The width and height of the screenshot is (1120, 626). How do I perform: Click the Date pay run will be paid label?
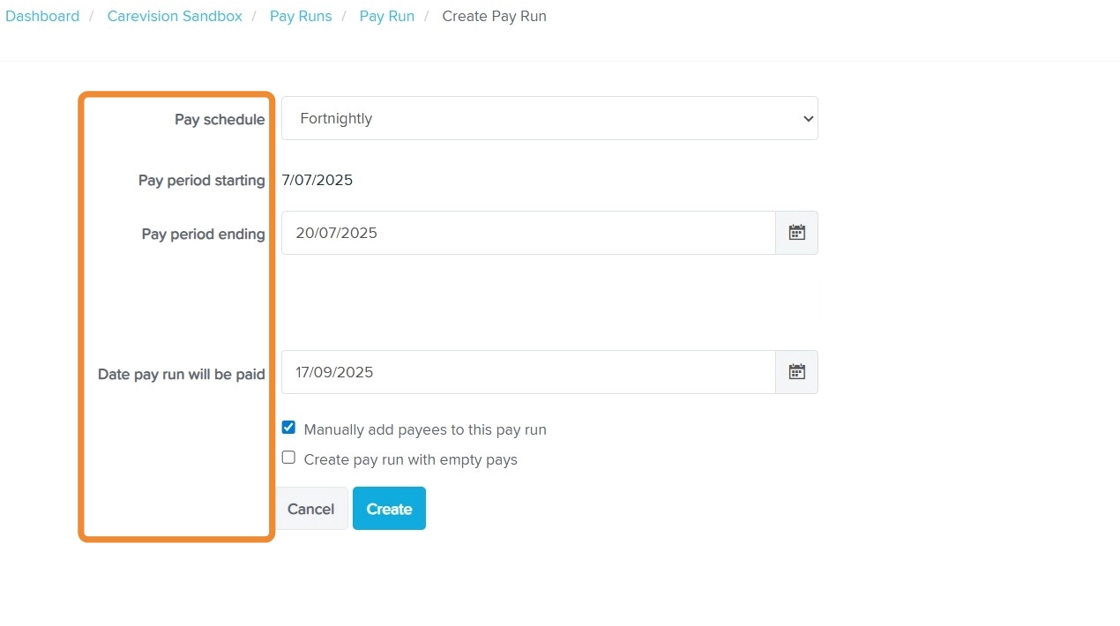[x=181, y=375]
